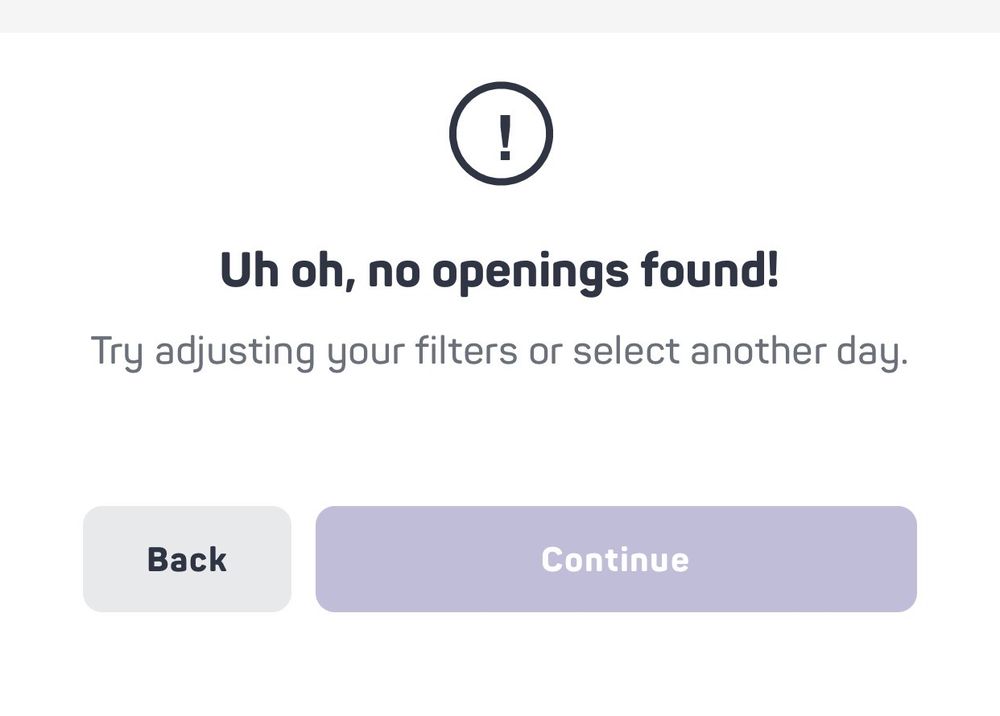The image size is (1000, 716).
Task: Select the circled warning icon above the heading
Action: [x=501, y=134]
